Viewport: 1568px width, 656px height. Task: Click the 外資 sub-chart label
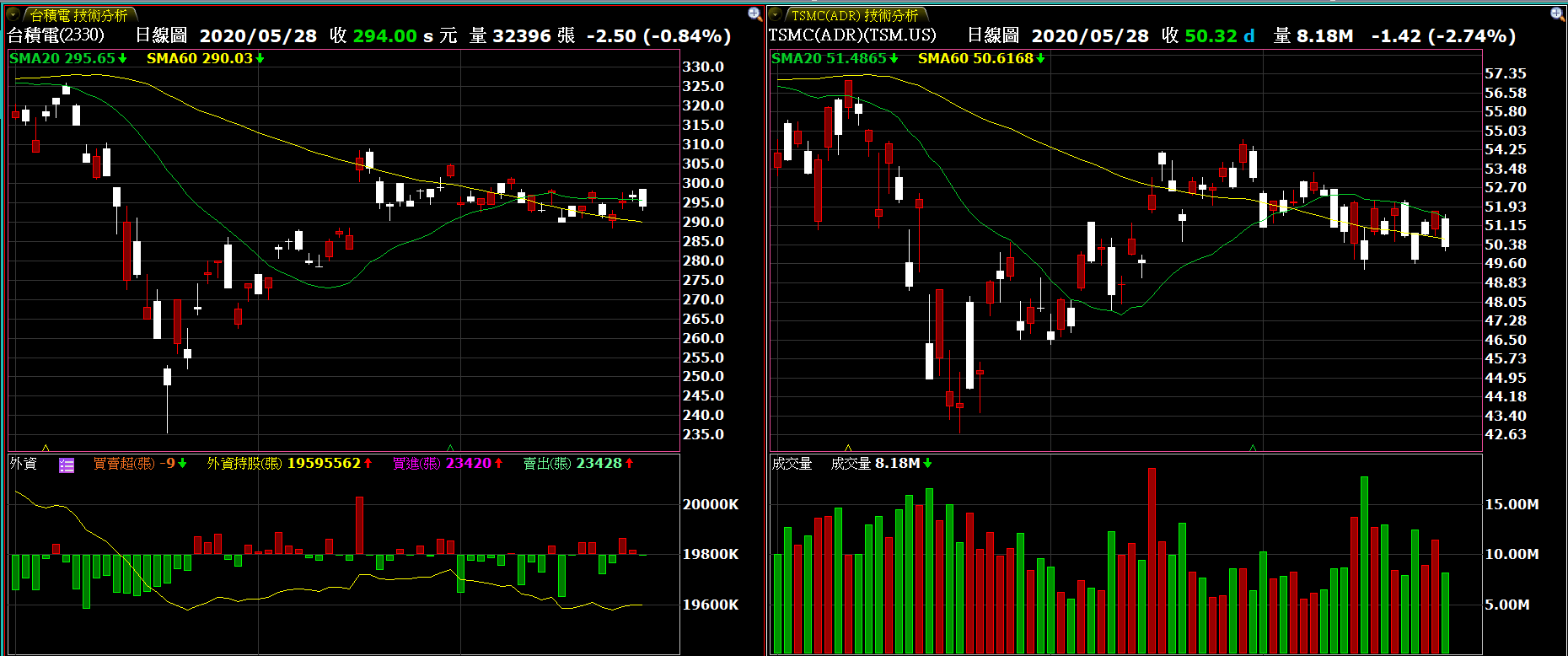[x=24, y=464]
